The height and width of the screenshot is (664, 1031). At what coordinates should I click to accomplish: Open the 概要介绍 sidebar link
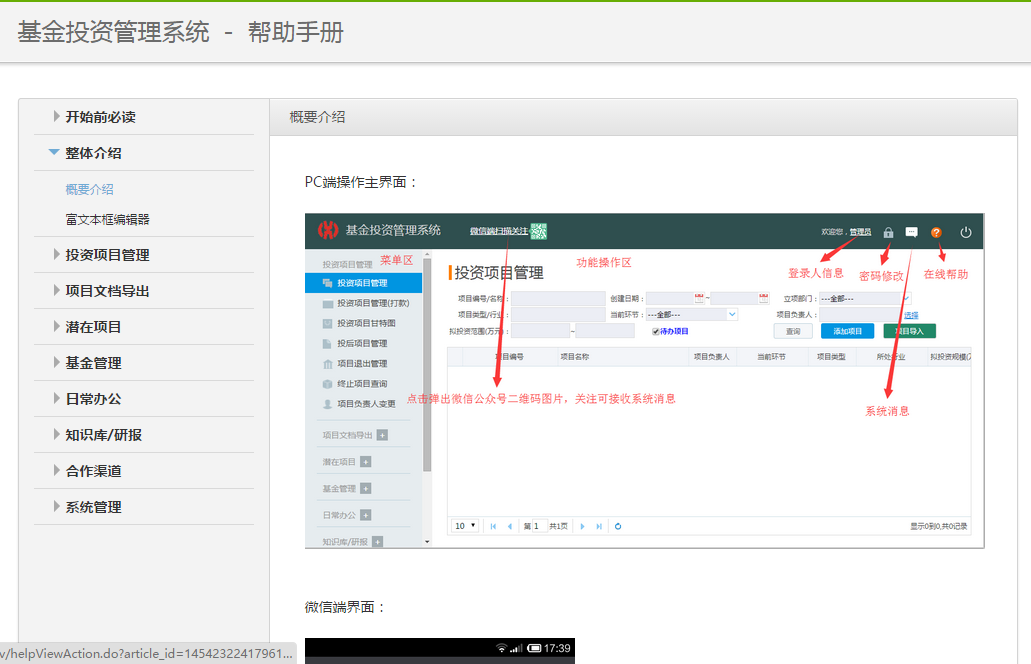90,189
